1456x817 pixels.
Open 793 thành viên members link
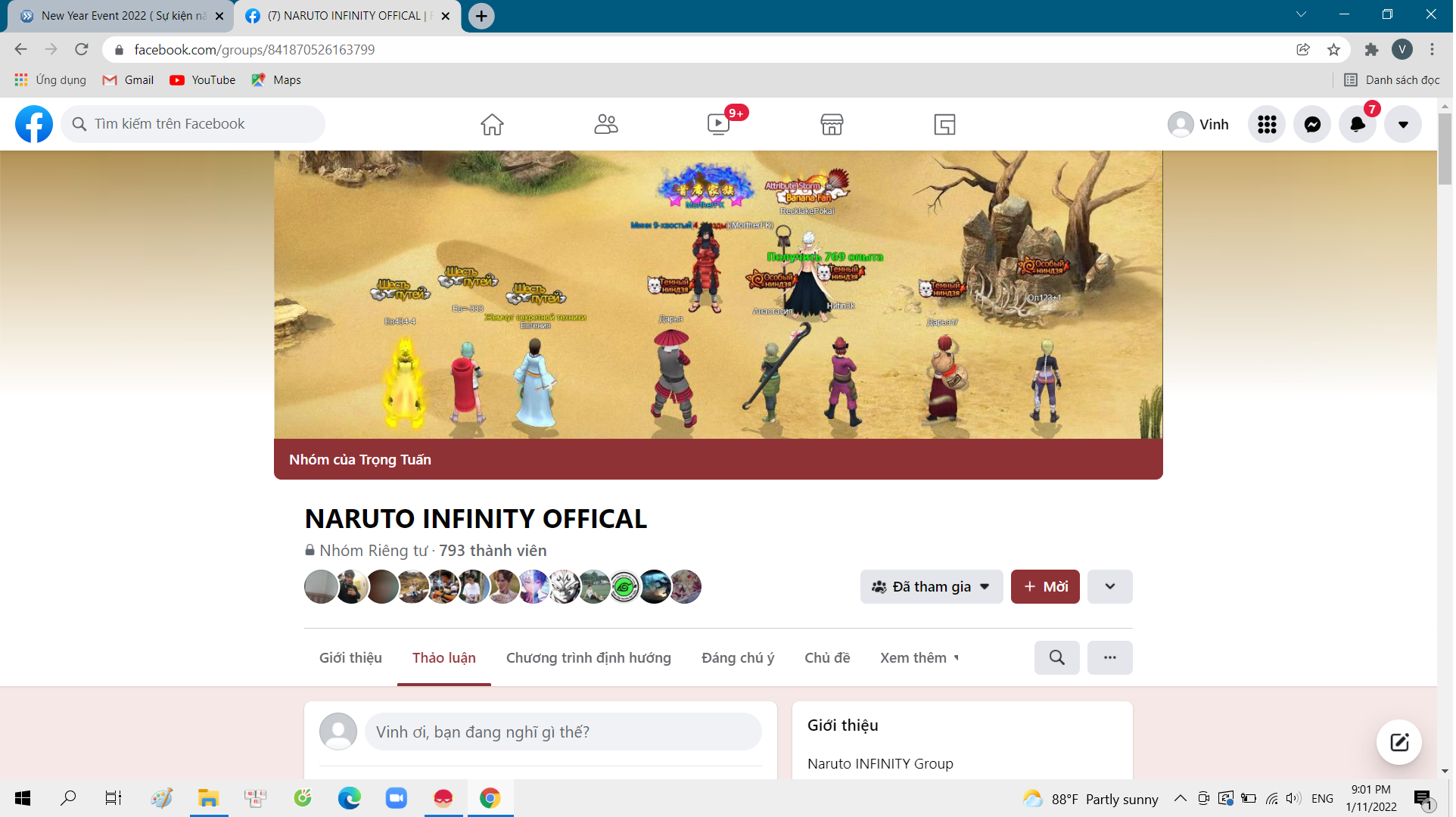(493, 551)
